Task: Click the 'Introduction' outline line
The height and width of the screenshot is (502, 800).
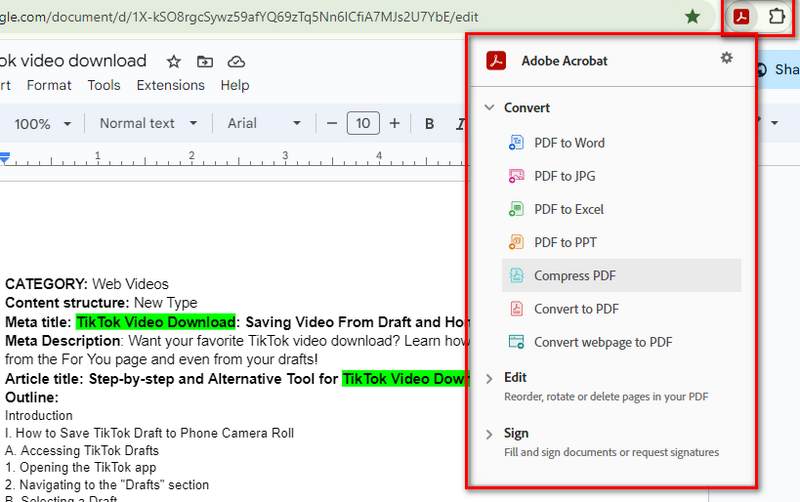Action: click(39, 415)
